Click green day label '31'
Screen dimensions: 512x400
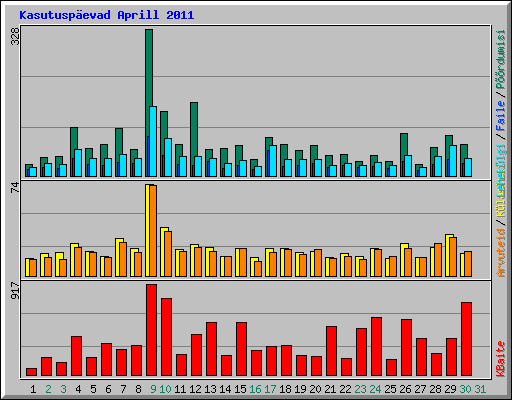[480, 389]
